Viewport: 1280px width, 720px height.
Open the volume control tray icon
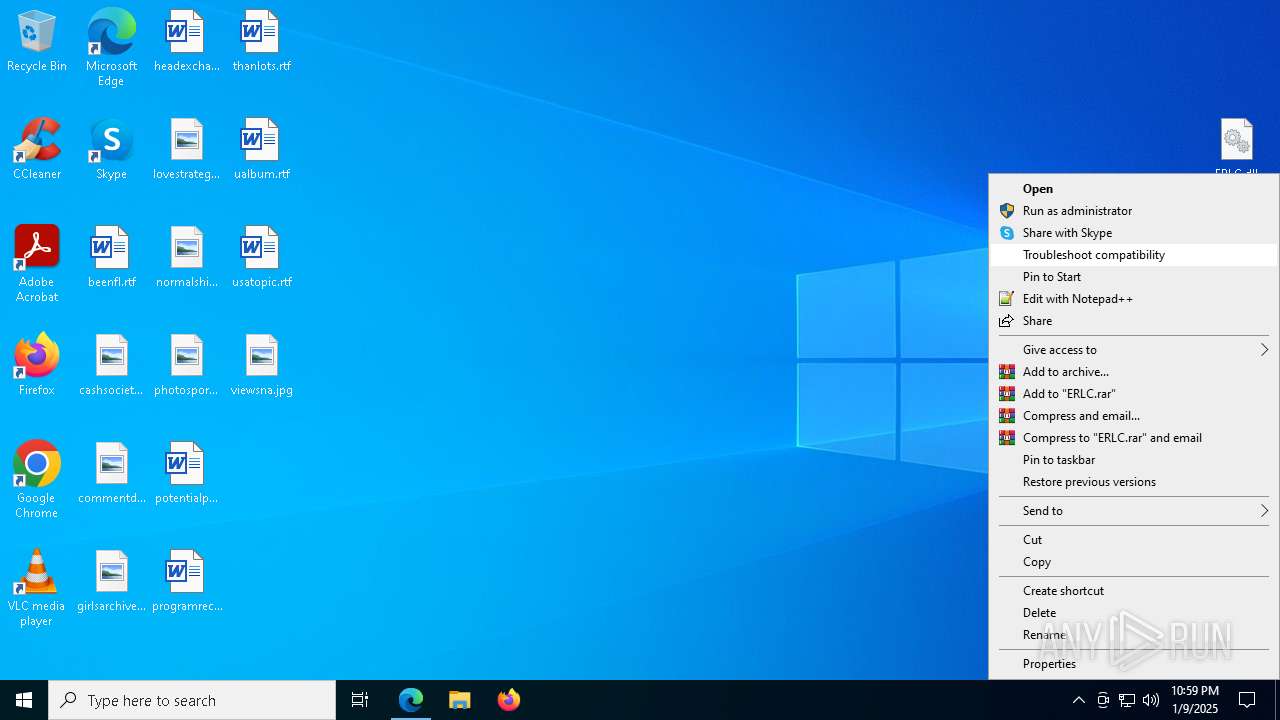pos(1151,700)
